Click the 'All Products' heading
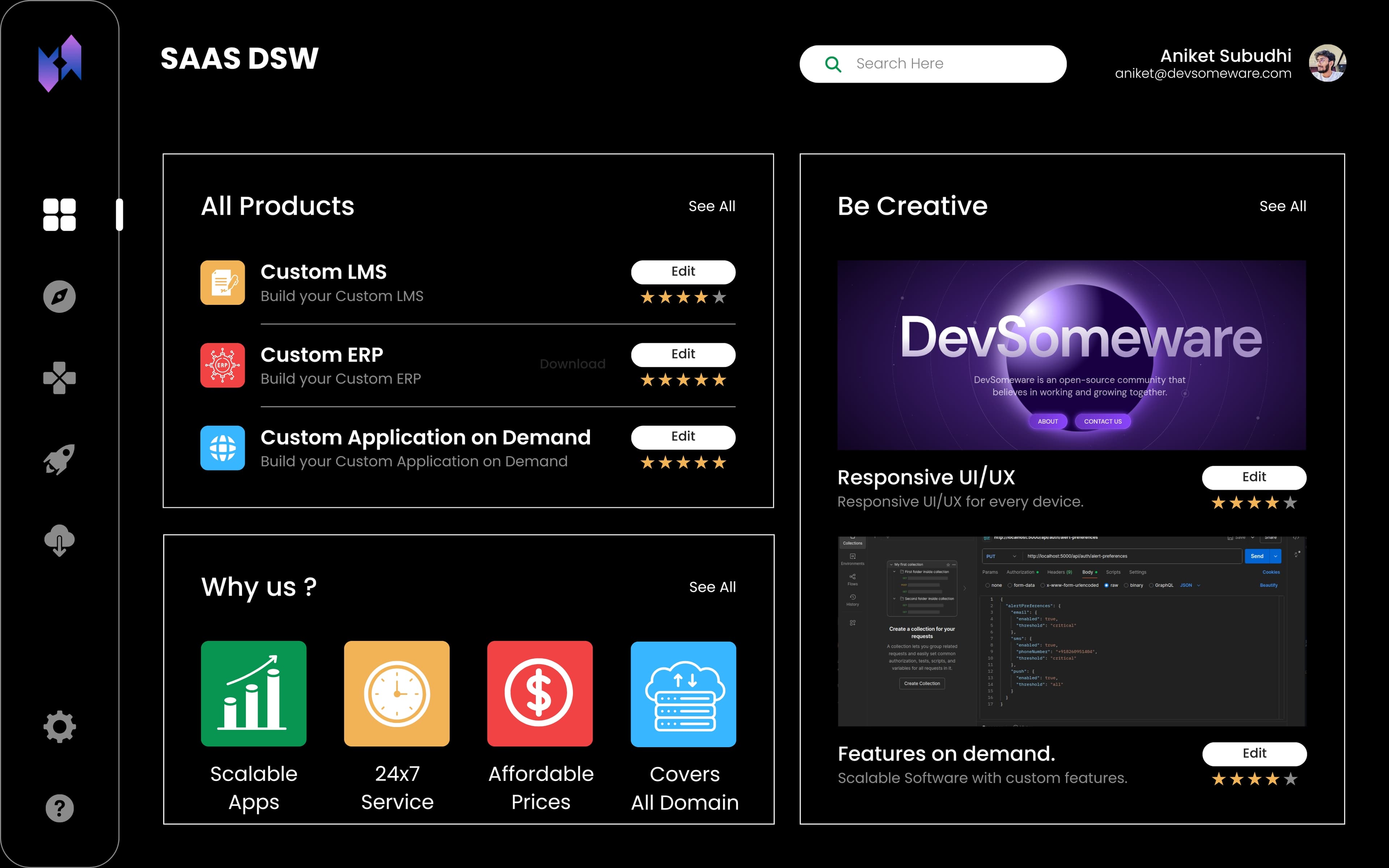1389x868 pixels. 278,206
